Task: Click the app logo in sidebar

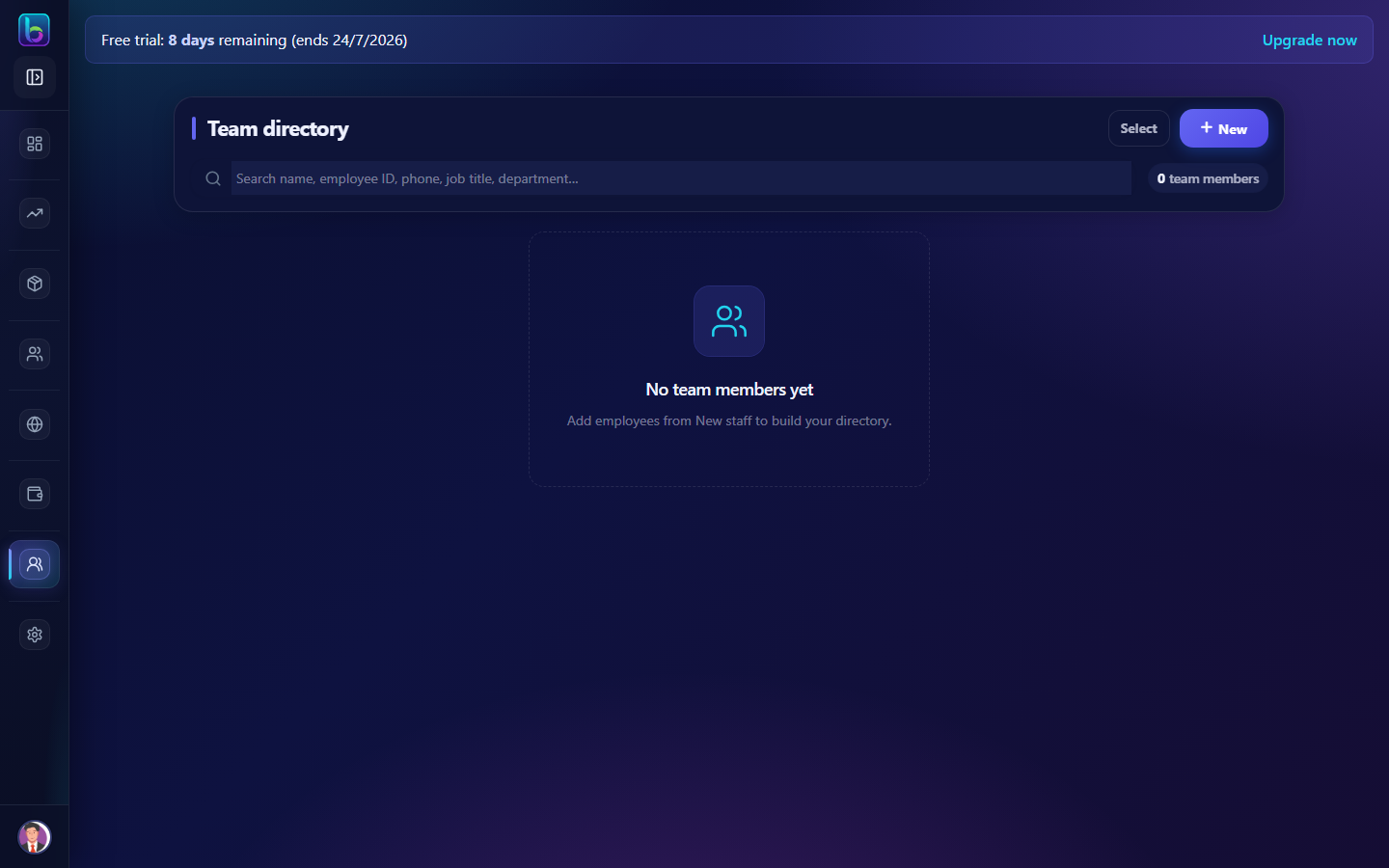Action: tap(34, 30)
